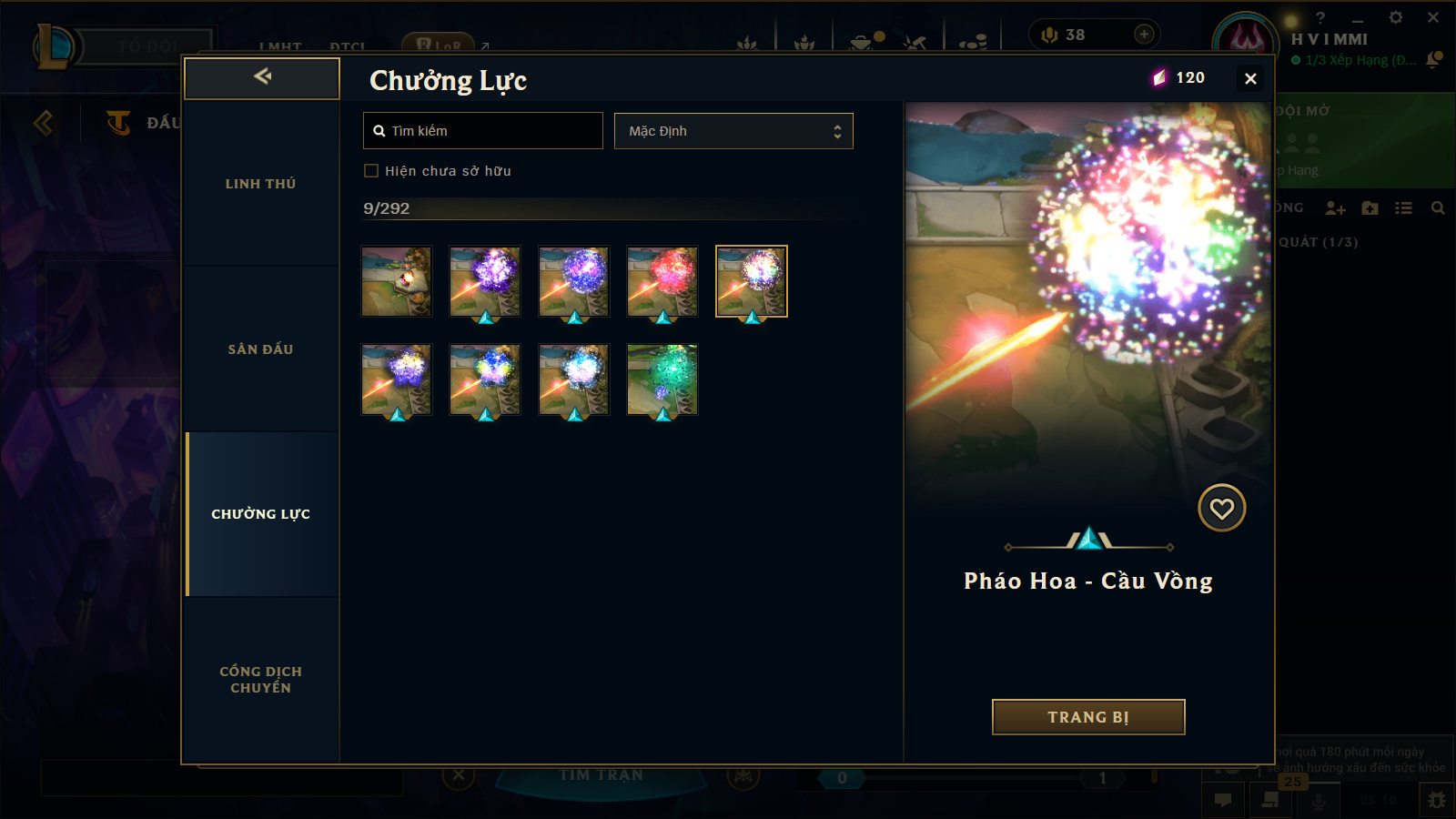This screenshot has height=819, width=1456.
Task: Select the red firework boom thumbnail
Action: tap(662, 281)
